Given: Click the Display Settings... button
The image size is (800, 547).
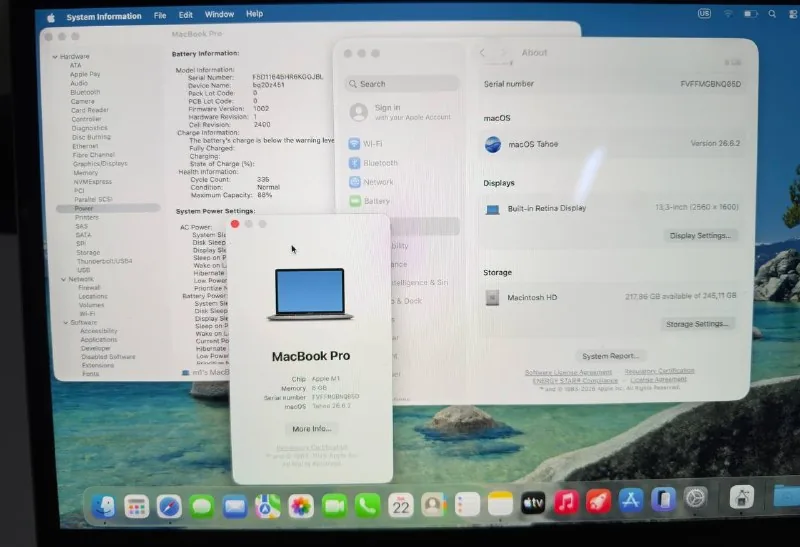Looking at the screenshot, I should coord(700,236).
